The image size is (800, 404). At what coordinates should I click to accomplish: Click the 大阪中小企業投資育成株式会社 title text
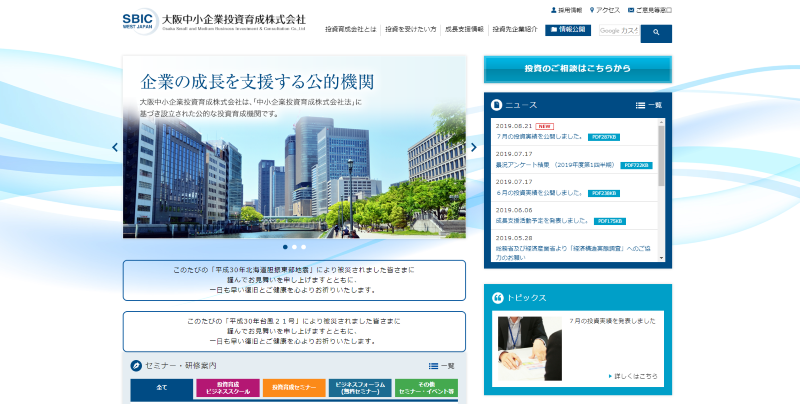coord(234,19)
